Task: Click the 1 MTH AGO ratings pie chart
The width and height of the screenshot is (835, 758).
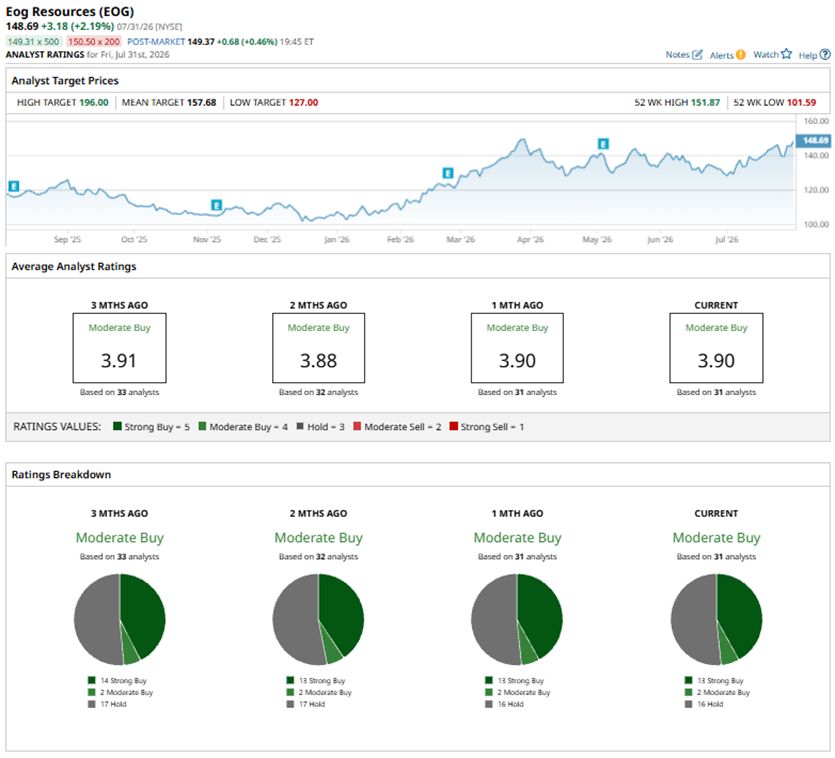Action: tap(517, 619)
